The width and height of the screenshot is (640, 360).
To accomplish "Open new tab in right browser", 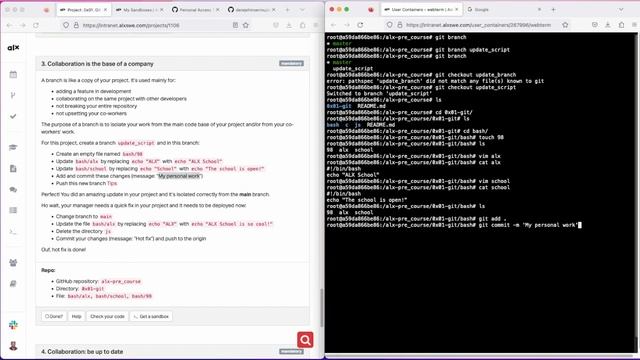I will click(553, 9).
